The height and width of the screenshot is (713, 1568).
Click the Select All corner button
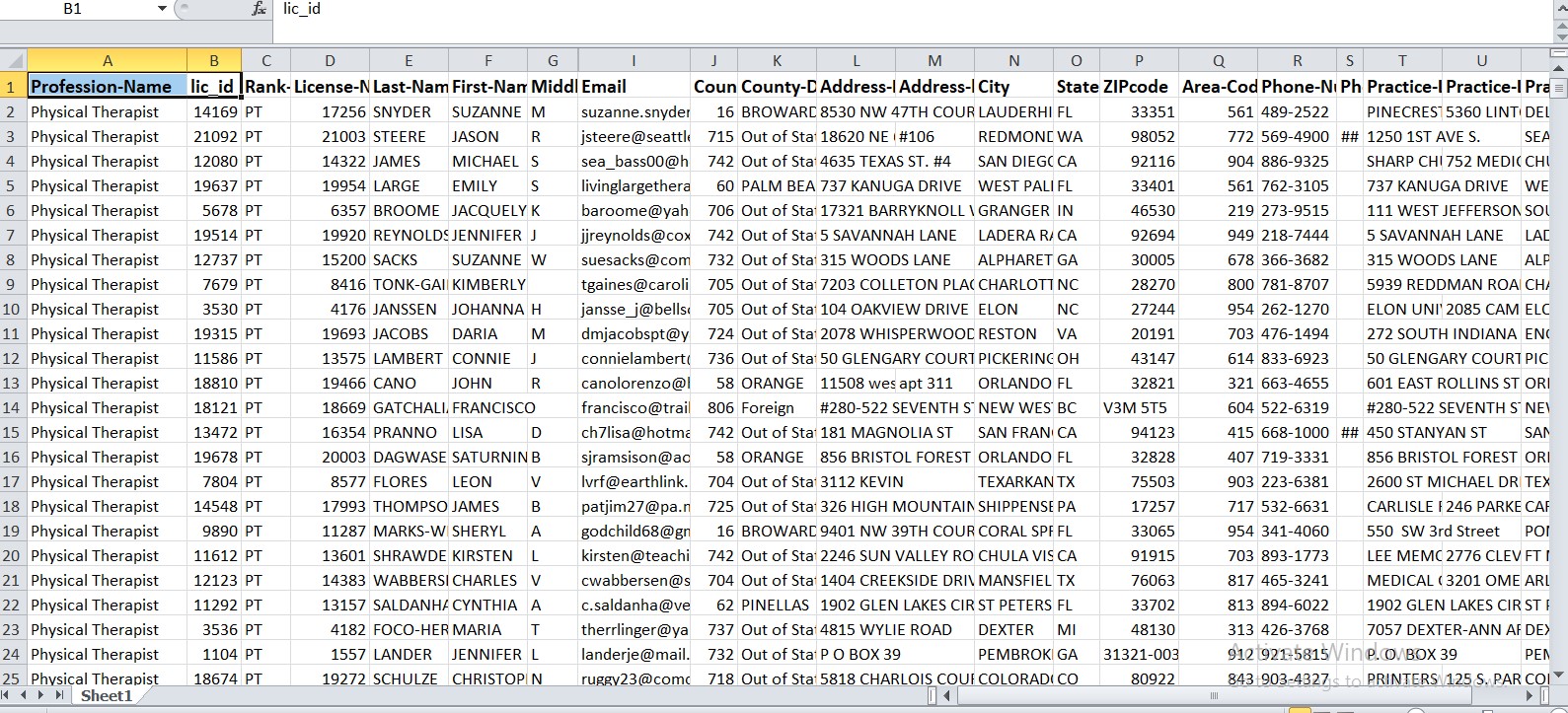[14, 60]
